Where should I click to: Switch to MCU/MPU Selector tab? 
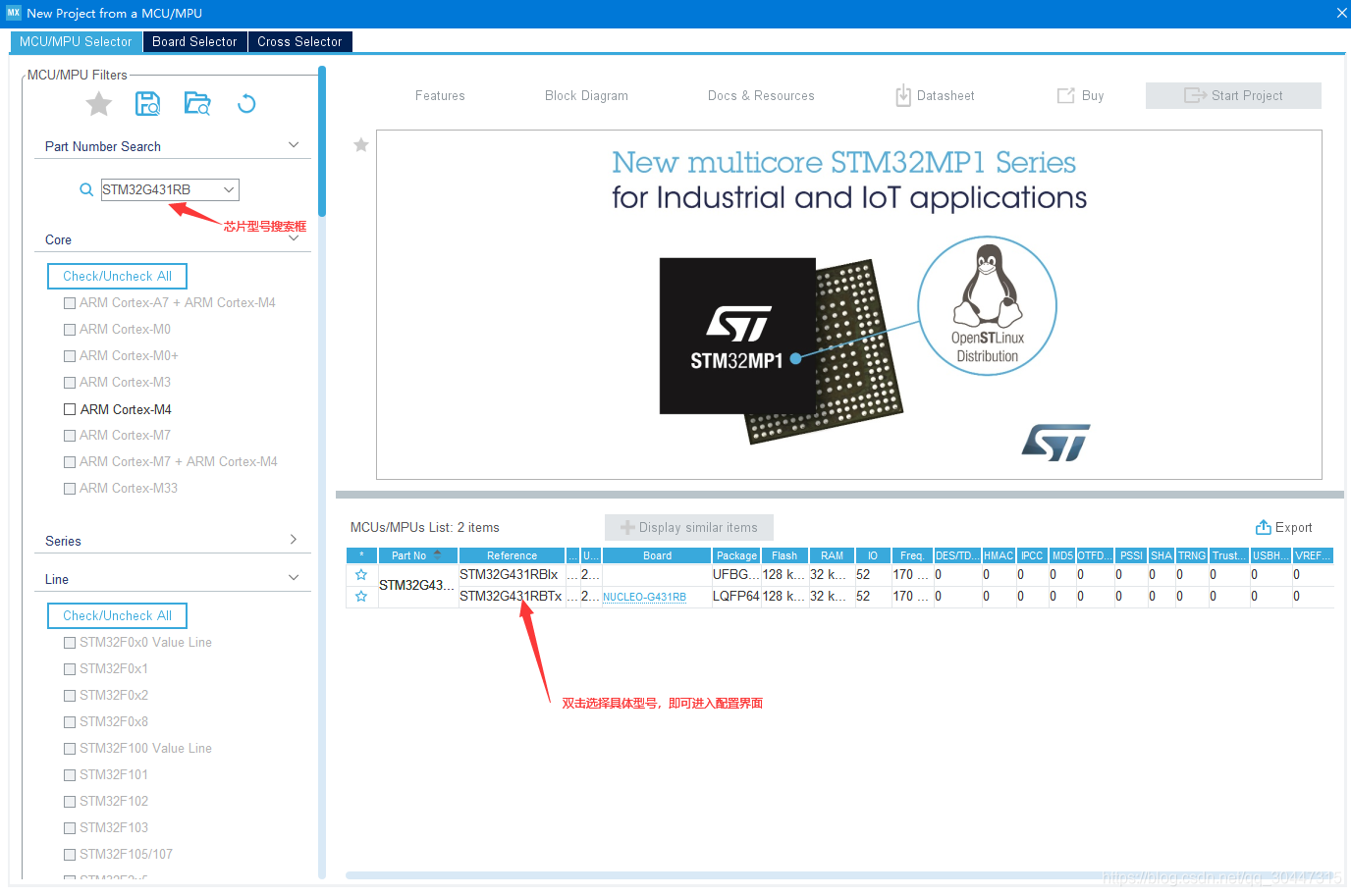point(76,41)
